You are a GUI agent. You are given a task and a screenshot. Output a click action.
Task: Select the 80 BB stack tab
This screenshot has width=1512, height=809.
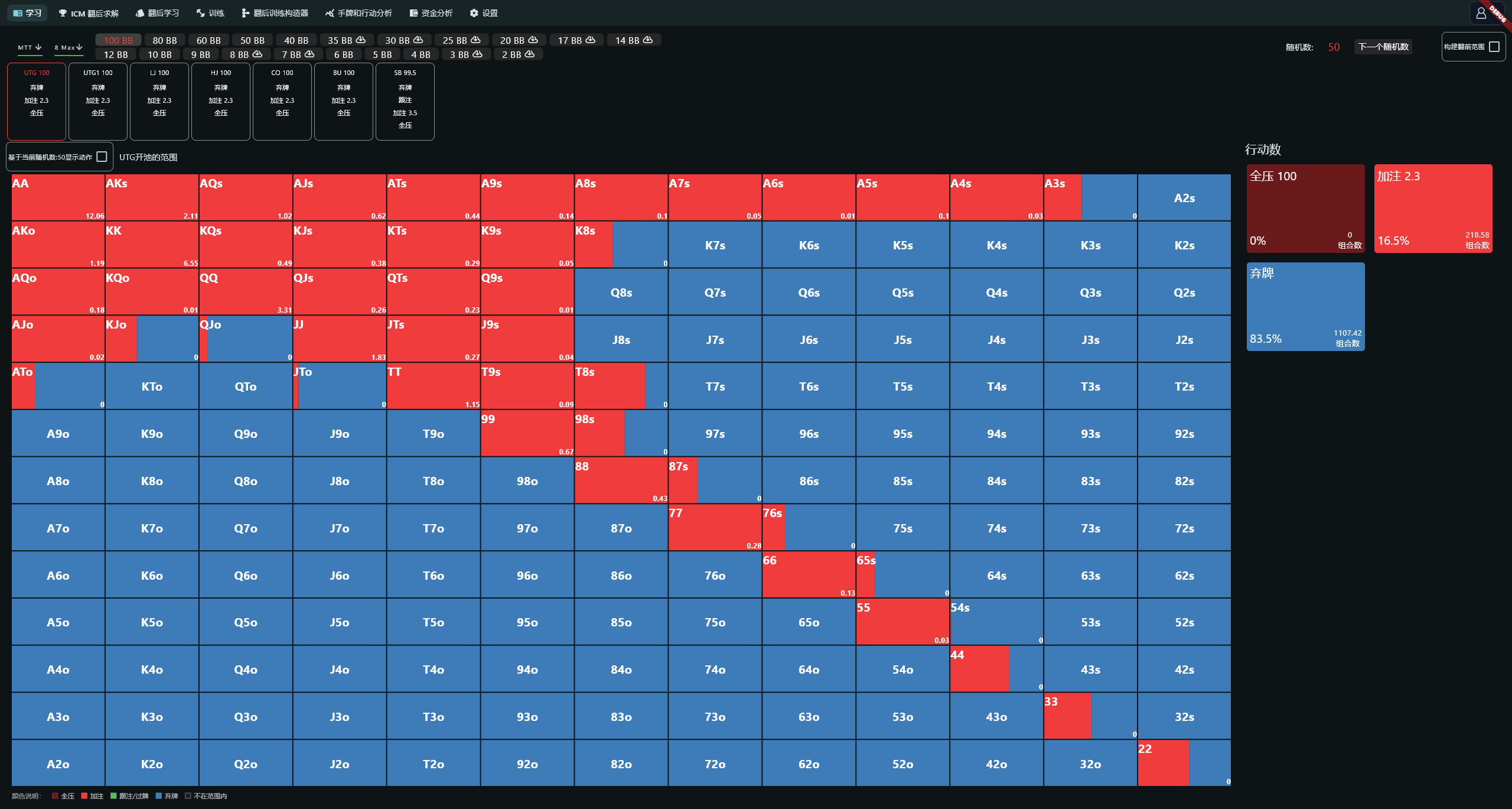click(x=165, y=40)
